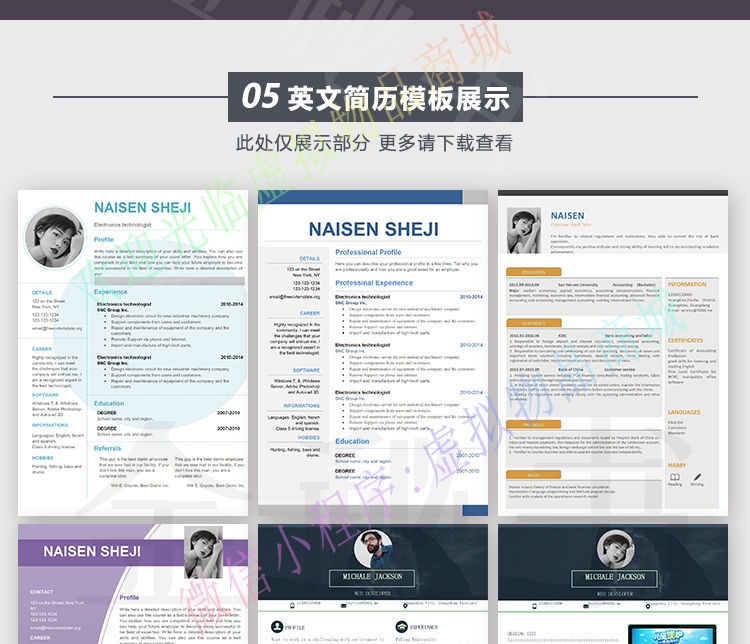The image size is (750, 644).
Task: Open the MICHALE JACKSON resume with bearded man photo
Action: (x=373, y=584)
